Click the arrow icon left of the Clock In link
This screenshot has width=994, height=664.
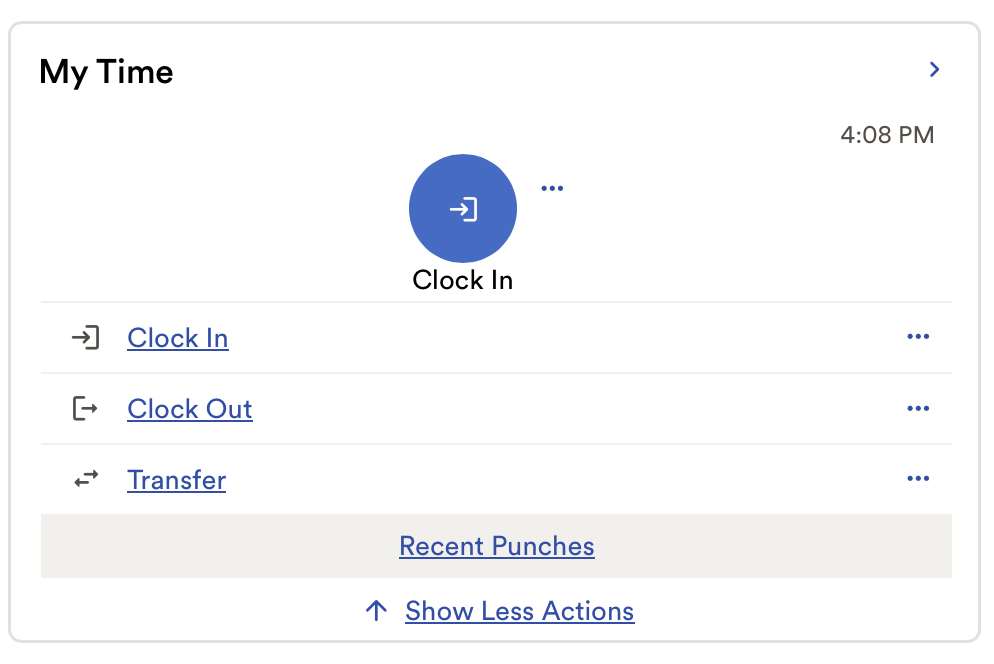[x=86, y=338]
